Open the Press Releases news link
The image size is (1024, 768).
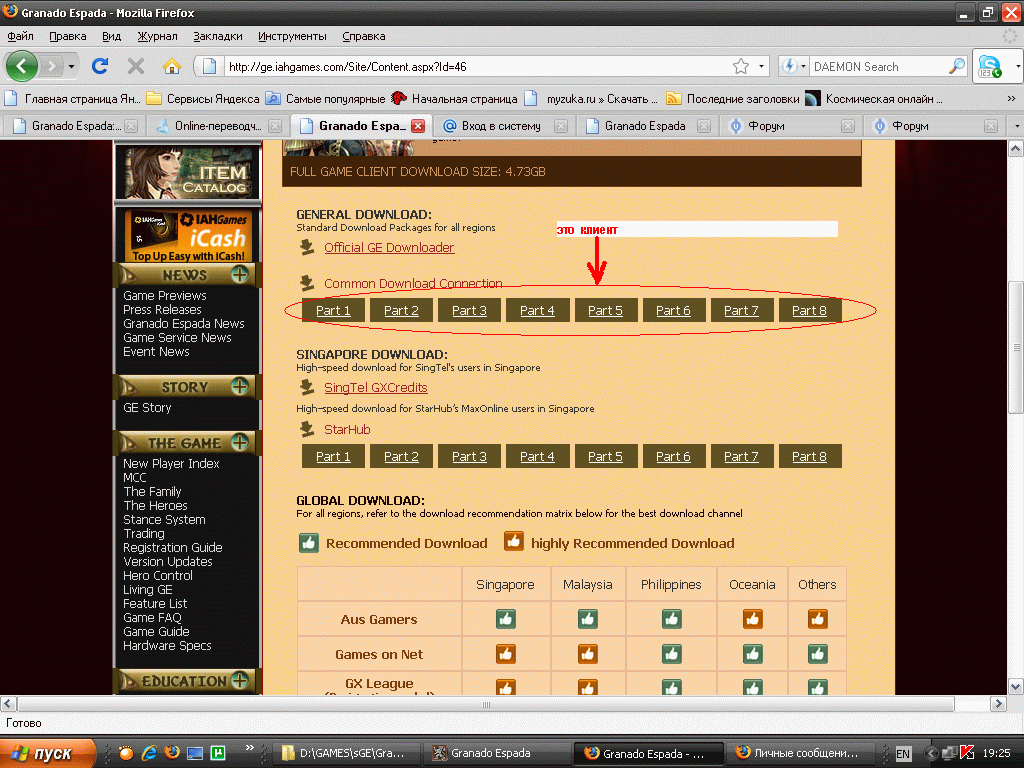point(162,310)
